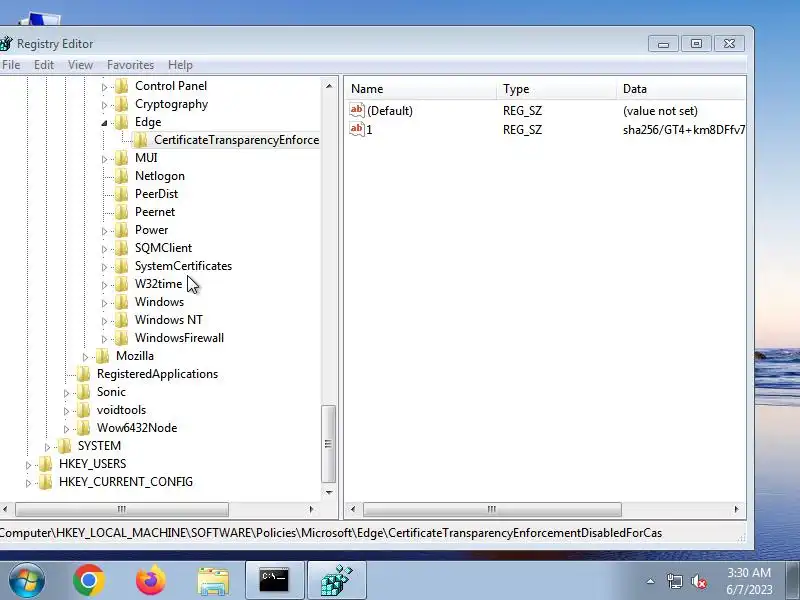Click the Peernet folder icon
The image size is (800, 600).
pos(121,212)
